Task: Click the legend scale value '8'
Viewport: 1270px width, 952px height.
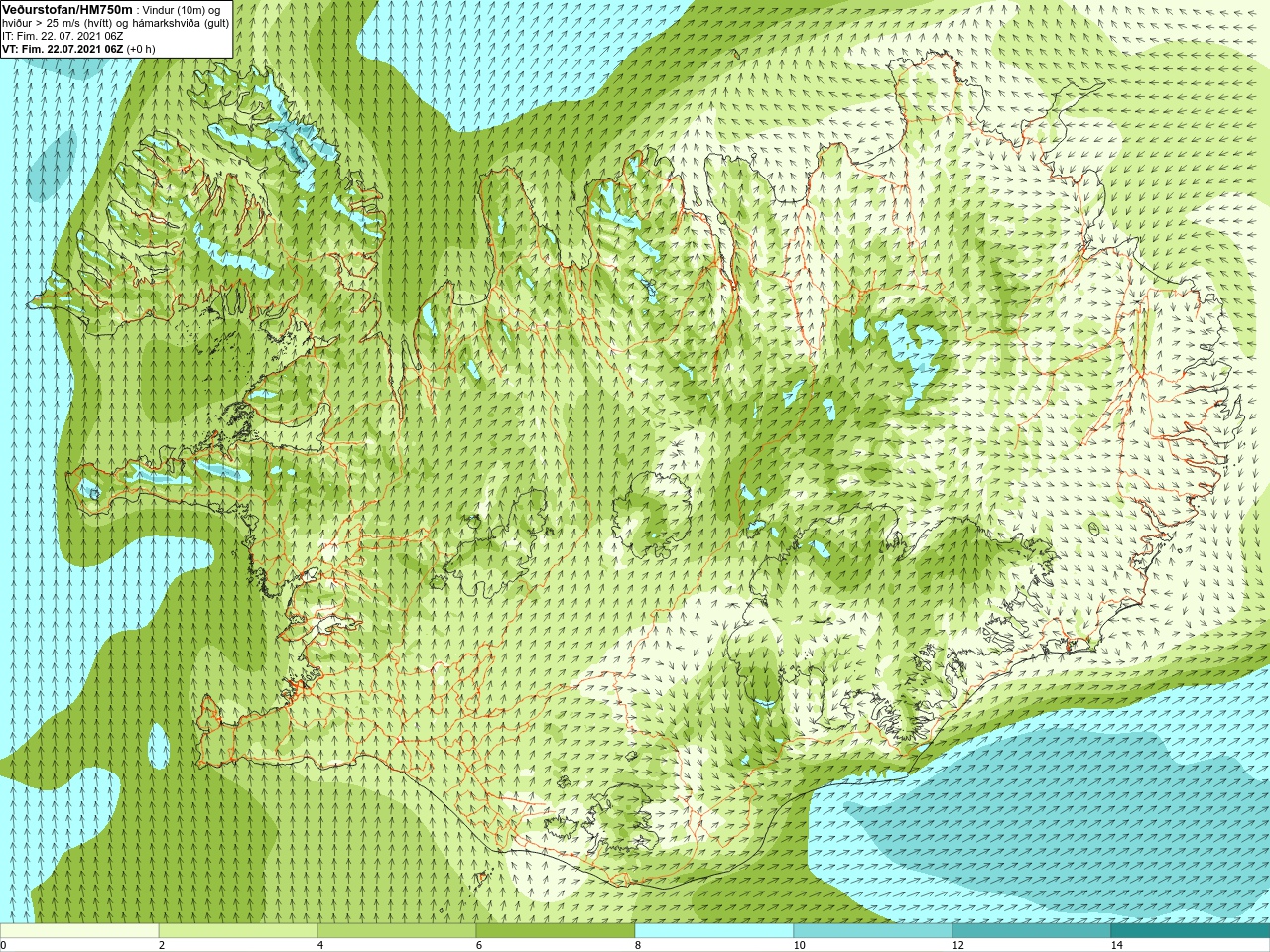Action: click(638, 945)
